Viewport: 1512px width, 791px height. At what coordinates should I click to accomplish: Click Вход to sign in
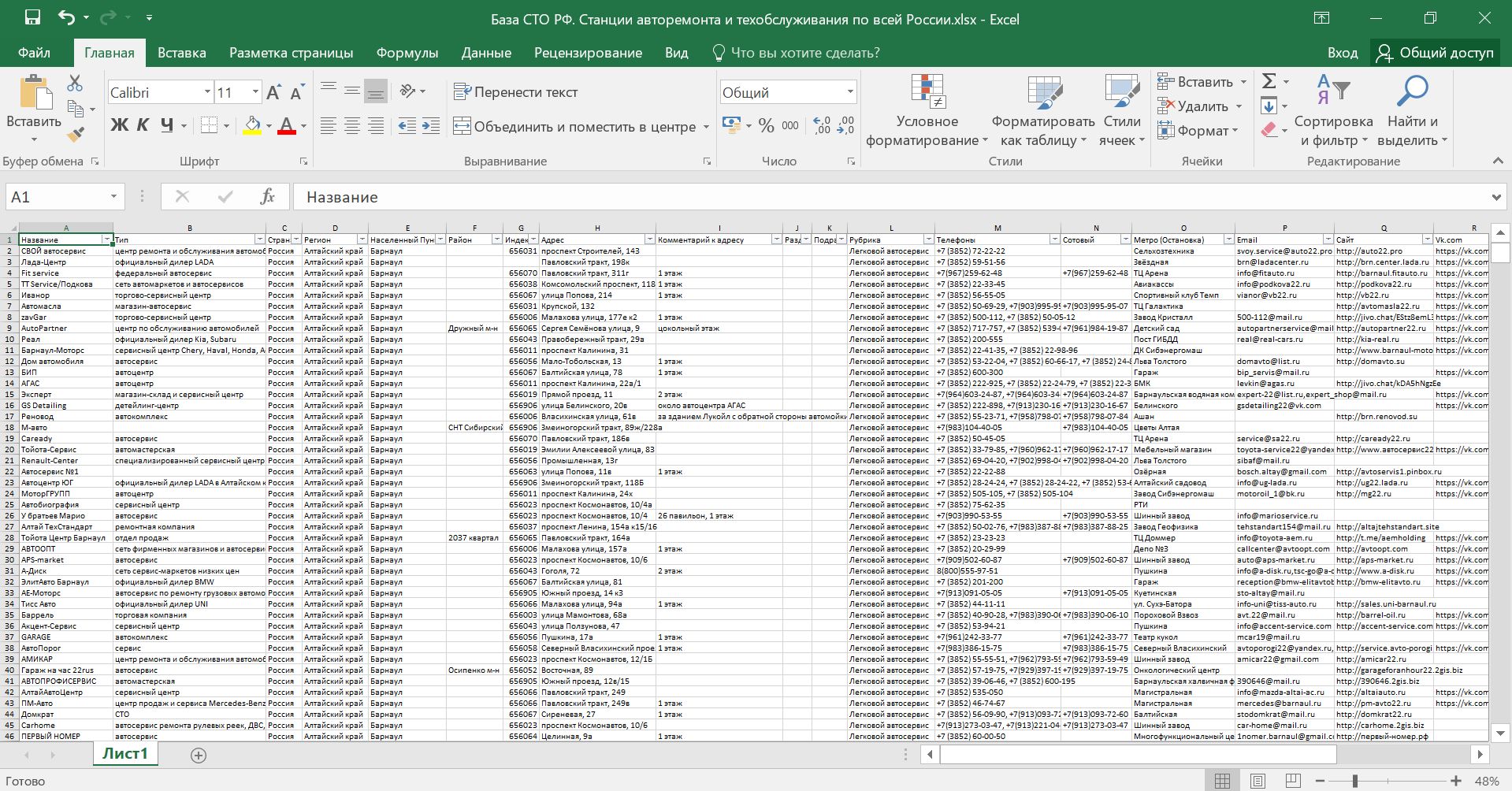(1342, 53)
